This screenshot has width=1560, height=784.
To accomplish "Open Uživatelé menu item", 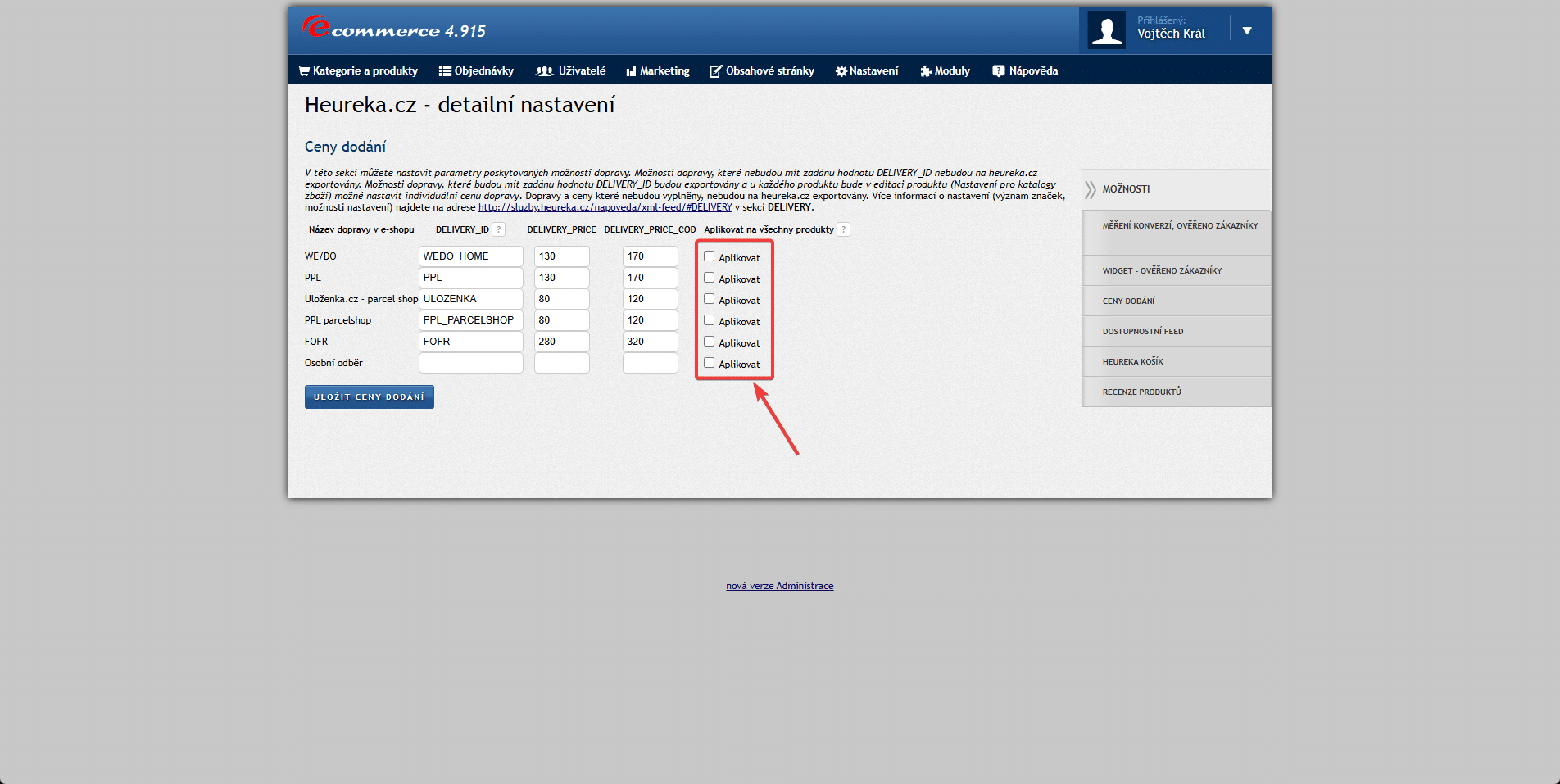I will tap(570, 71).
